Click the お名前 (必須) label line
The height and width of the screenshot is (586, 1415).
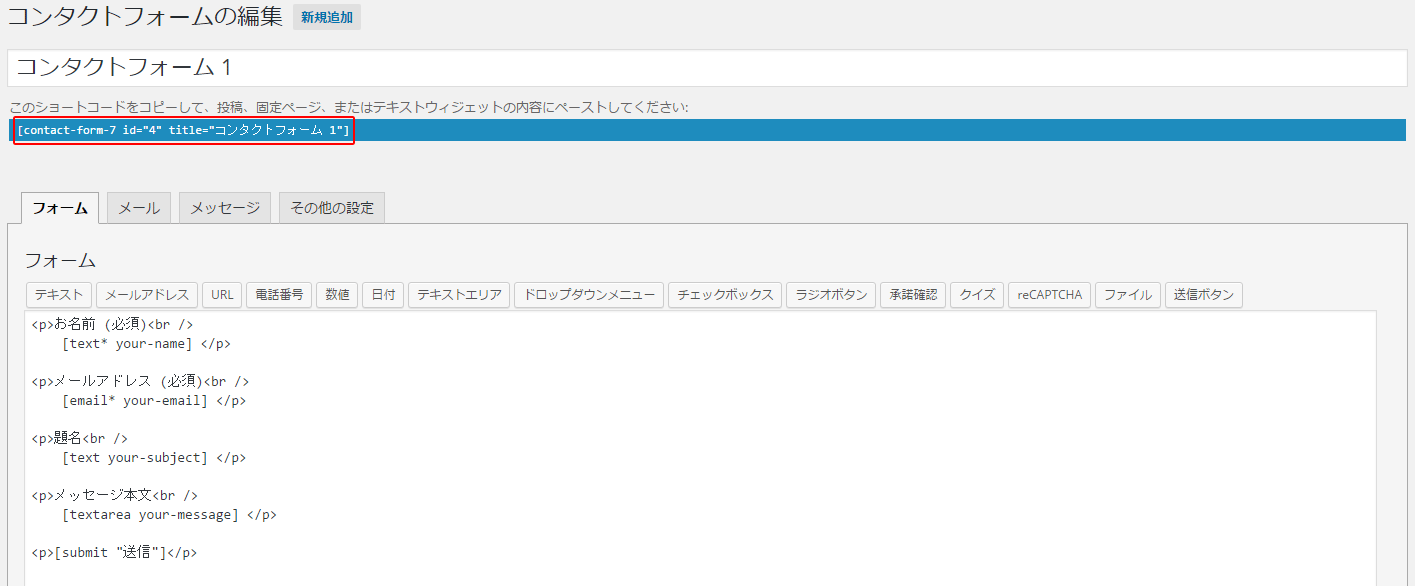(x=112, y=324)
